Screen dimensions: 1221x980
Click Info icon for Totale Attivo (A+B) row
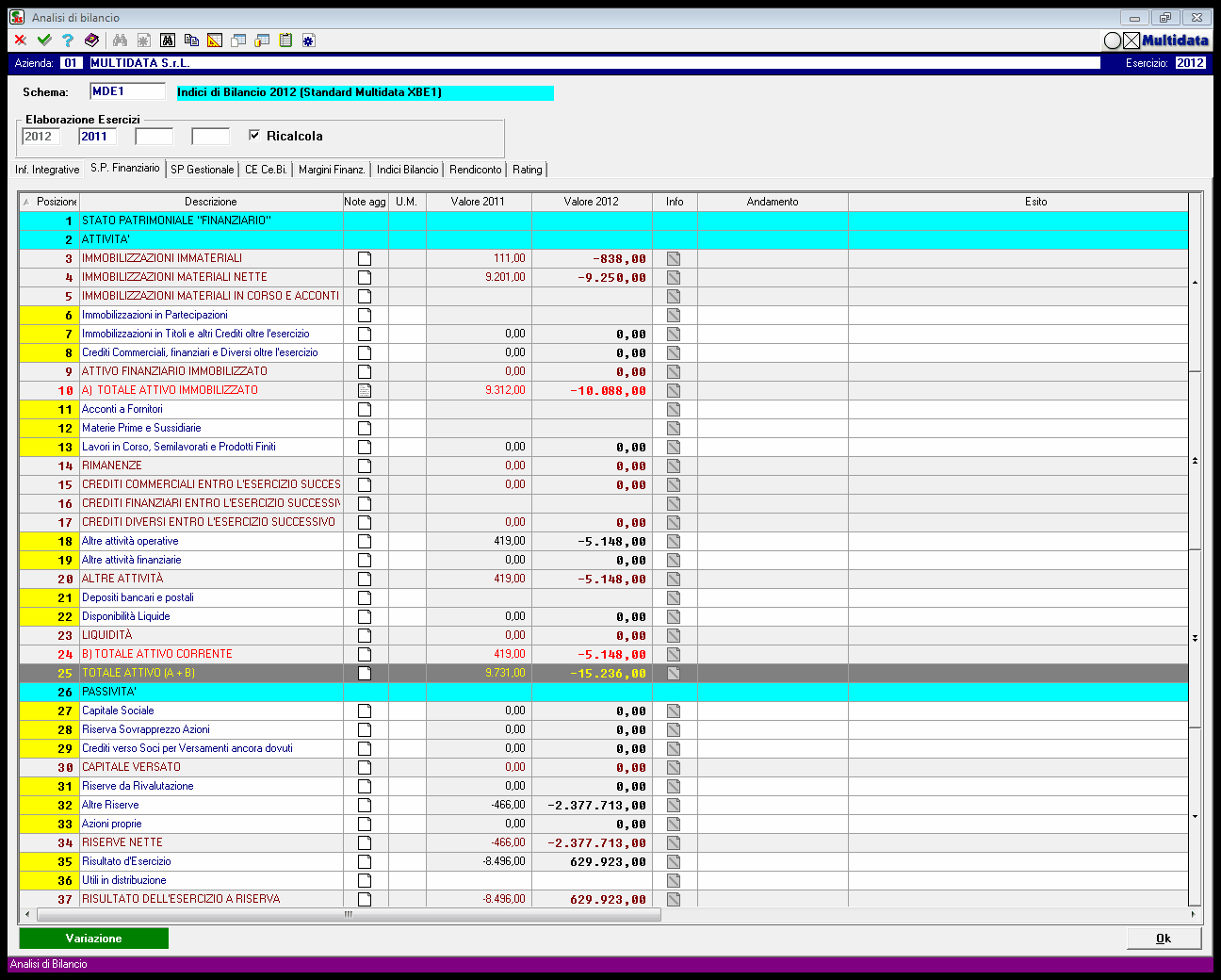(674, 673)
